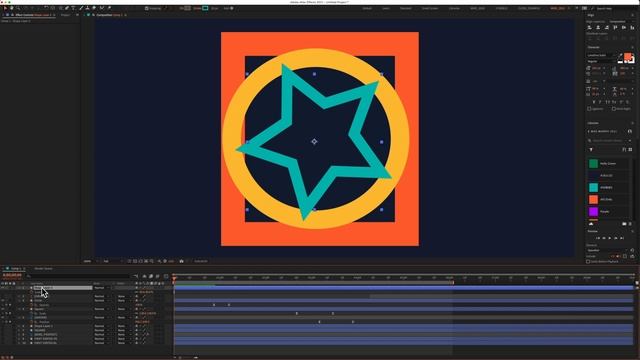Click the Add button next to Stroke
The width and height of the screenshot is (640, 360).
(x=232, y=8)
